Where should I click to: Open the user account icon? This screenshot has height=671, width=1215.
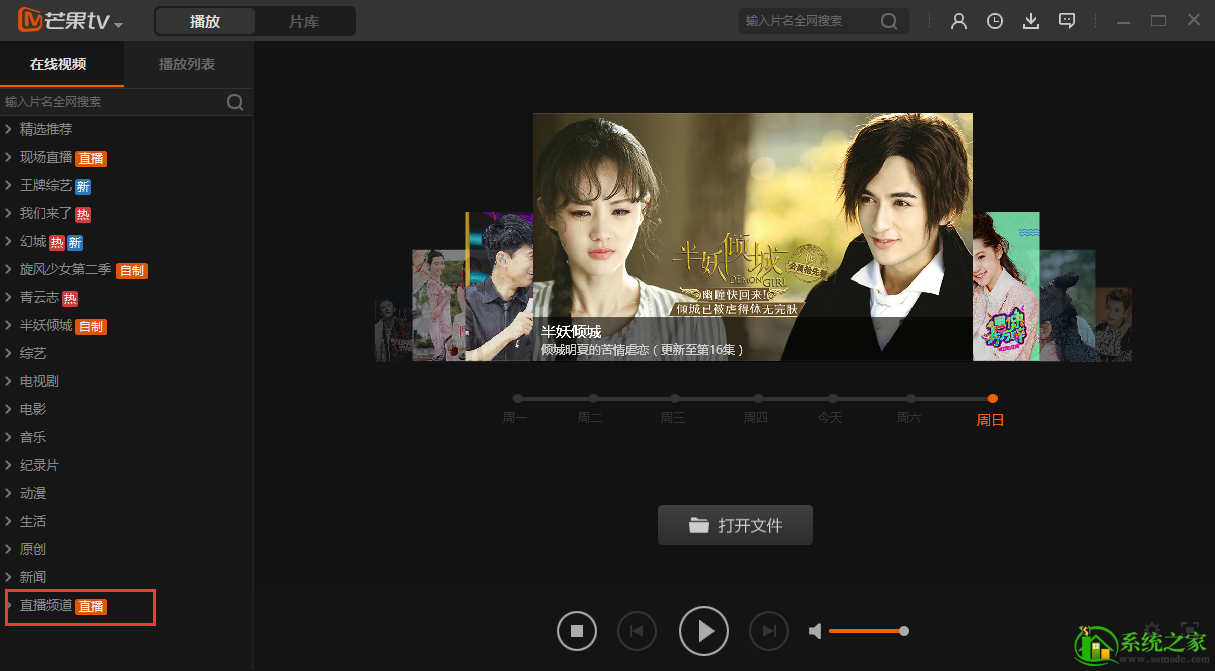(x=959, y=21)
